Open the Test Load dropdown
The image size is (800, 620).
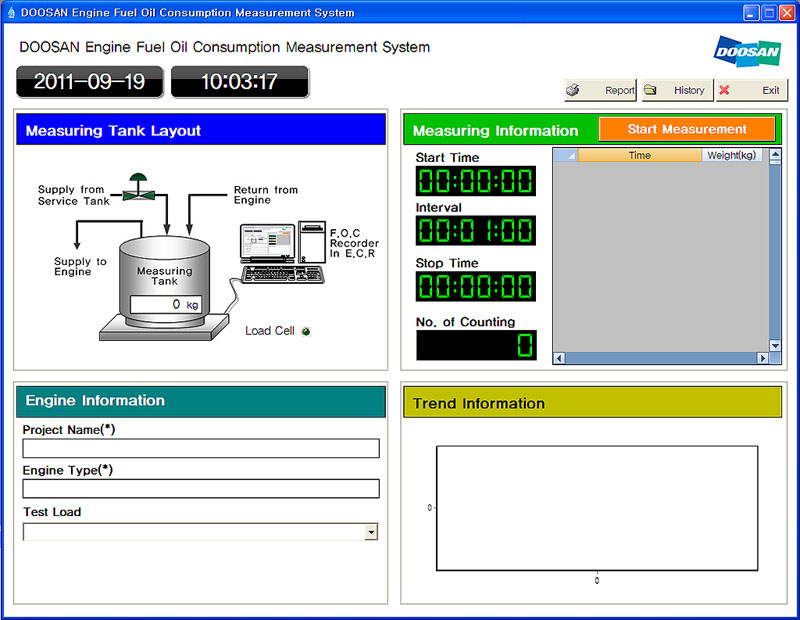click(x=371, y=532)
